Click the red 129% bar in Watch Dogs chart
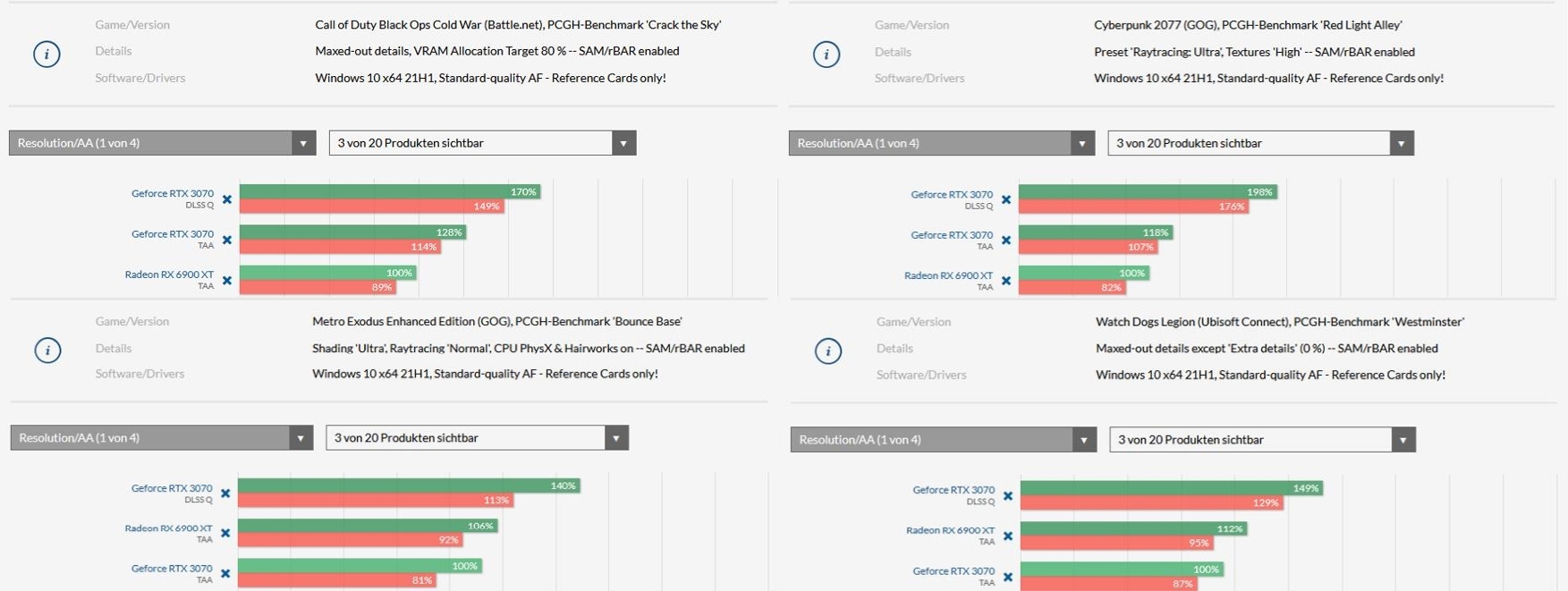This screenshot has width=1568, height=591. [x=1152, y=502]
